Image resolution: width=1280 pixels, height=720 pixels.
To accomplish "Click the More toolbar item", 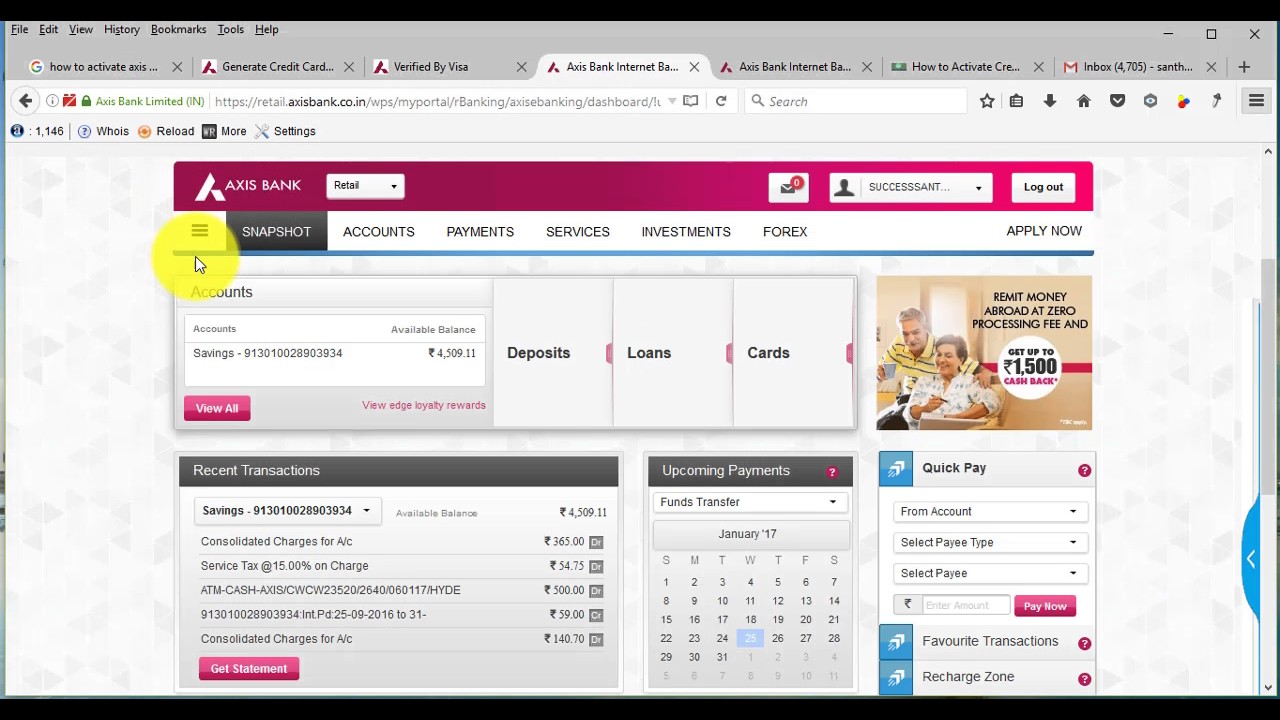I will click(x=224, y=131).
